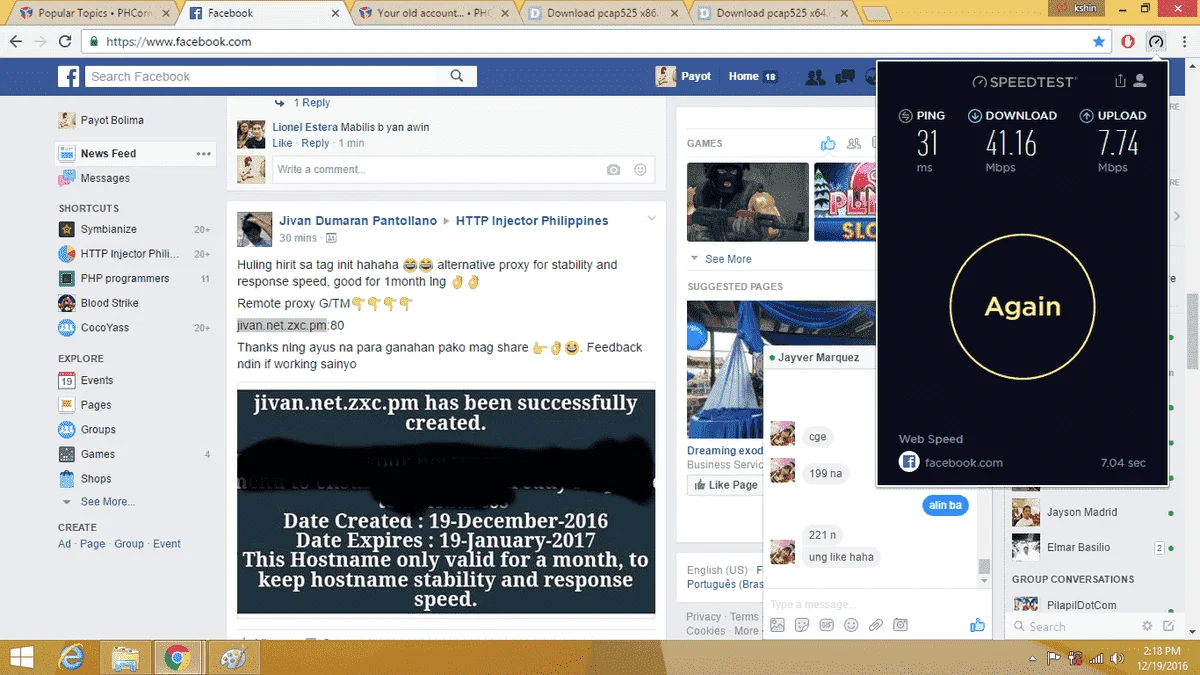Image resolution: width=1200 pixels, height=675 pixels.
Task: Open the Payot profile link in header
Action: pos(684,76)
